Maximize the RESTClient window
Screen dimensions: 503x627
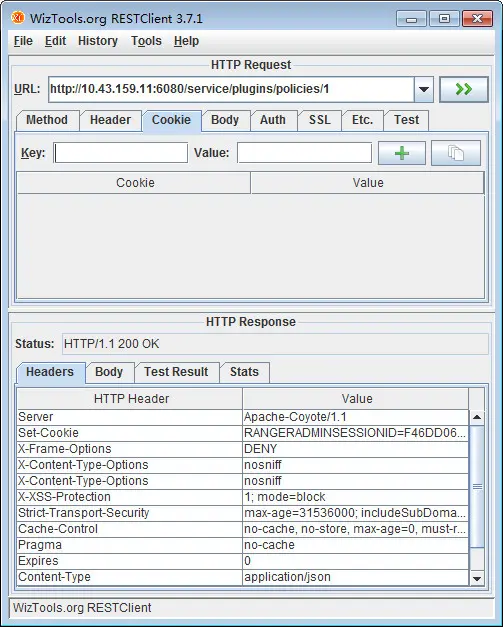(x=444, y=19)
